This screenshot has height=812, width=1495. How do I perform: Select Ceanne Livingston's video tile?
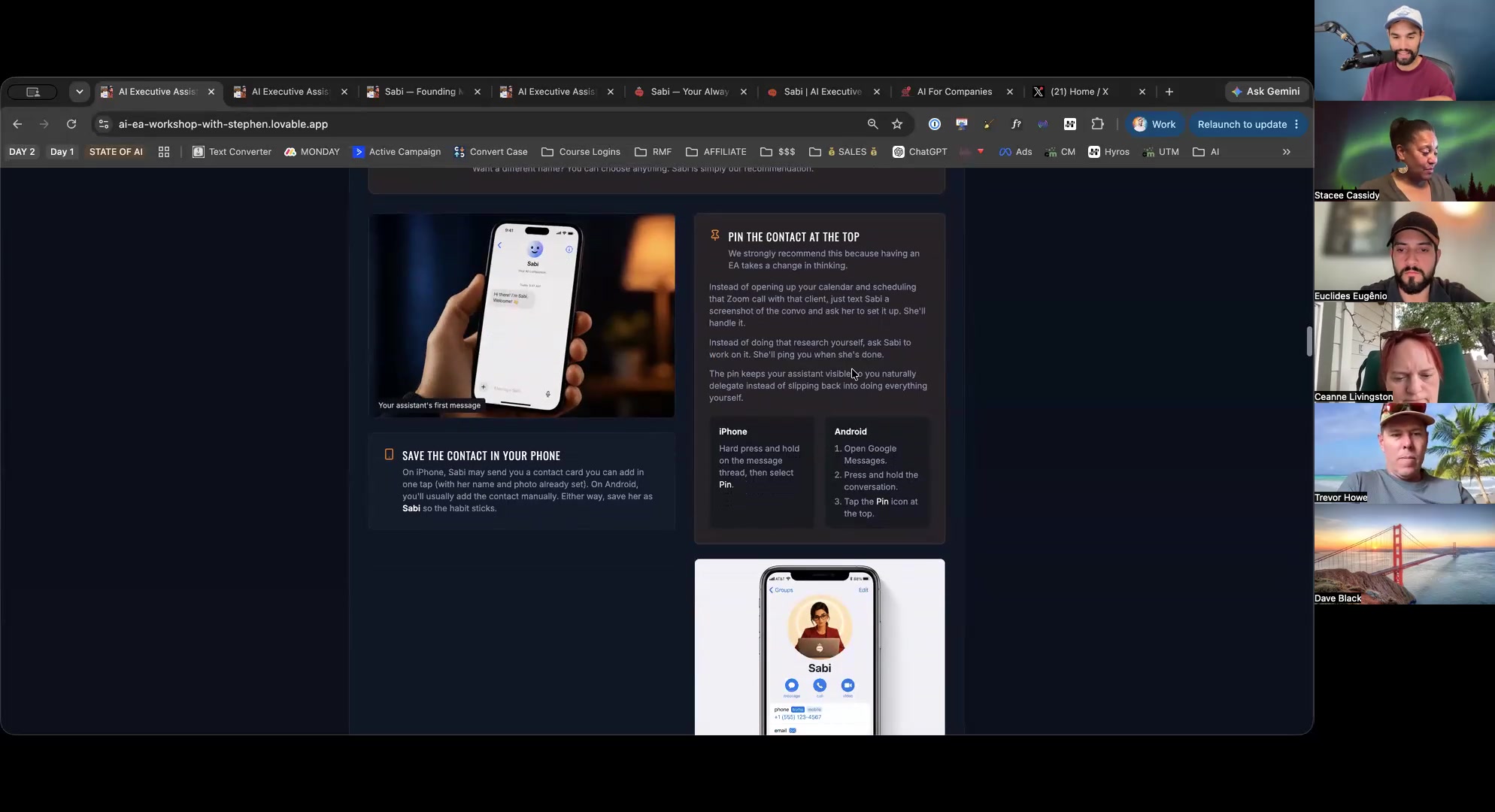[x=1405, y=353]
